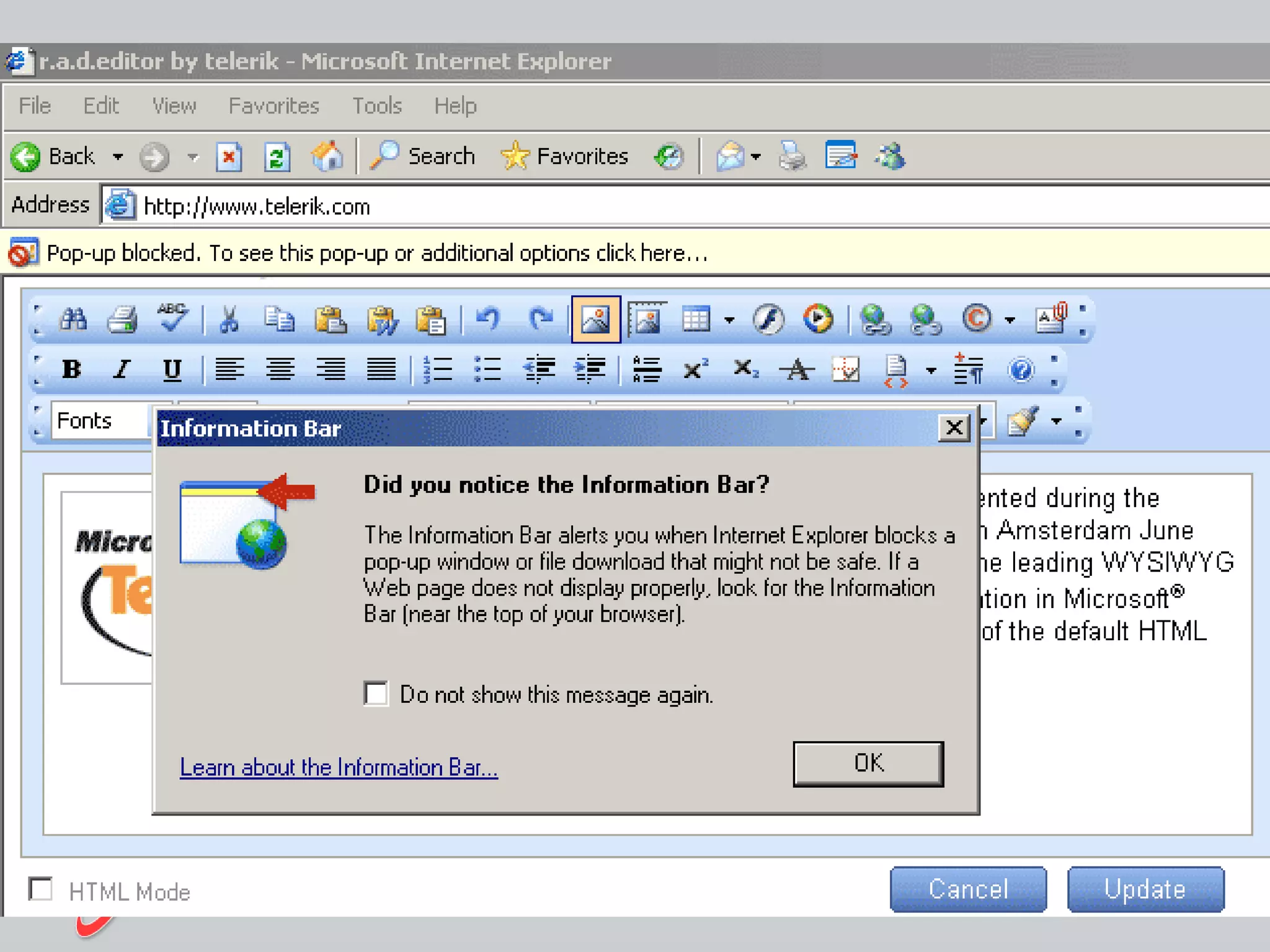Open the Image Manager icon
1270x952 pixels.
click(x=595, y=320)
